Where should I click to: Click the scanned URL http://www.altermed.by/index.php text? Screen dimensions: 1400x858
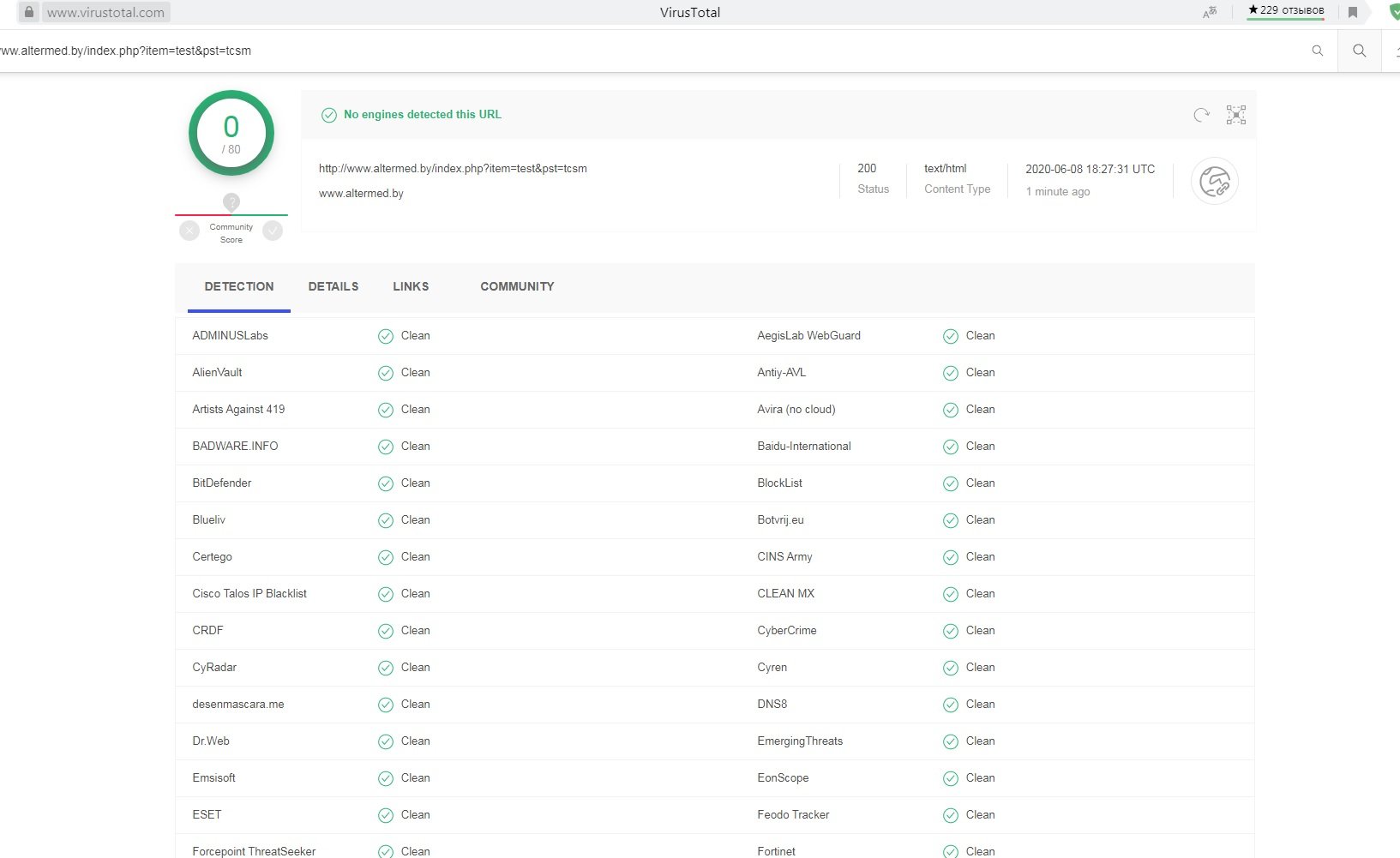[x=453, y=168]
